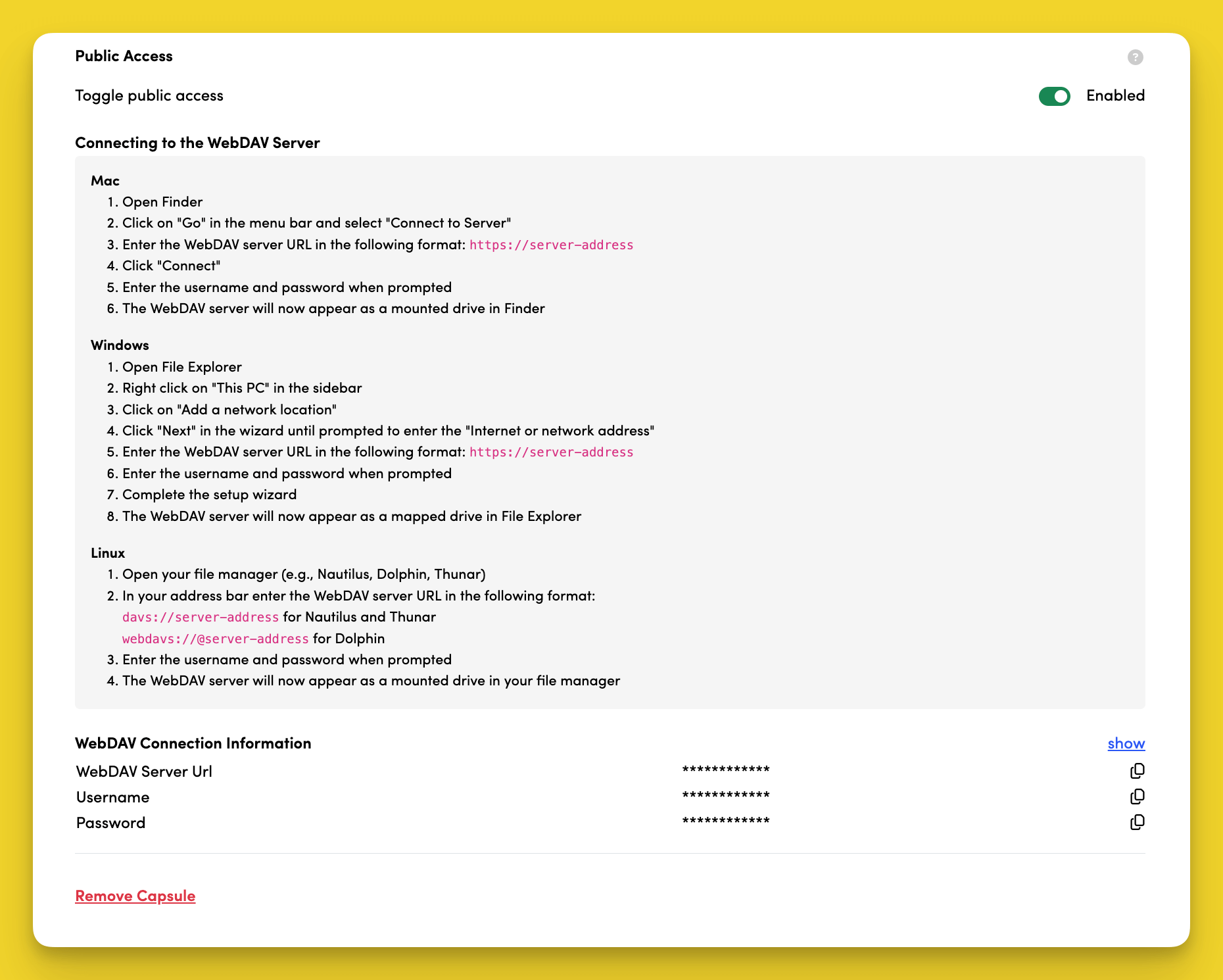Click the help question mark icon
The width and height of the screenshot is (1223, 980).
click(1135, 57)
